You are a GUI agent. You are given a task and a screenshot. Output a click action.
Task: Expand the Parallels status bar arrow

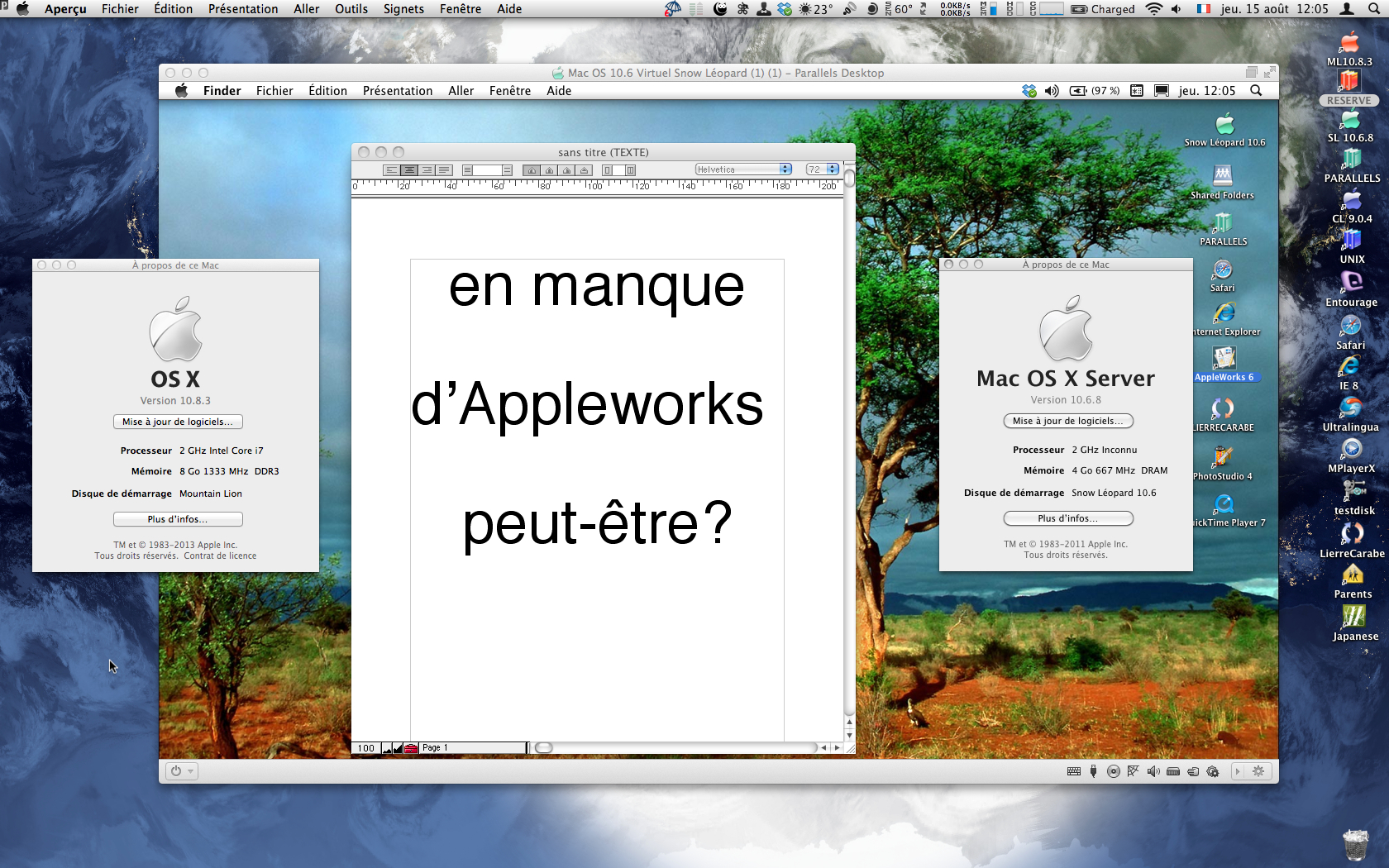1238,771
